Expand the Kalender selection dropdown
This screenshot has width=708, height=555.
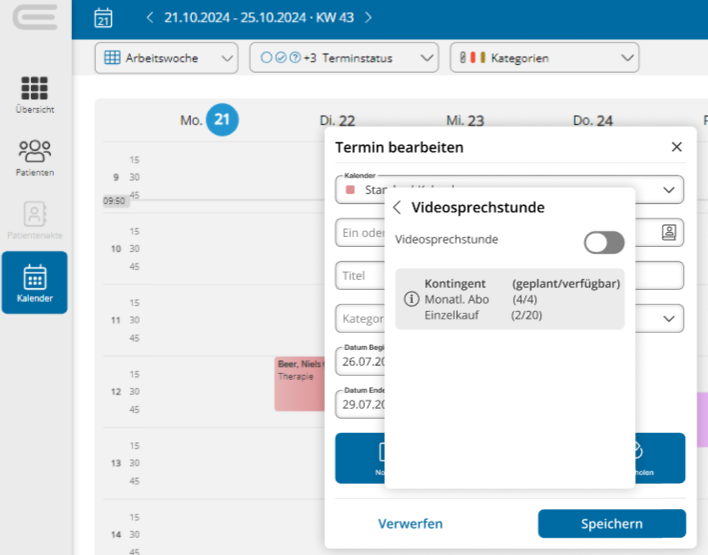click(669, 190)
